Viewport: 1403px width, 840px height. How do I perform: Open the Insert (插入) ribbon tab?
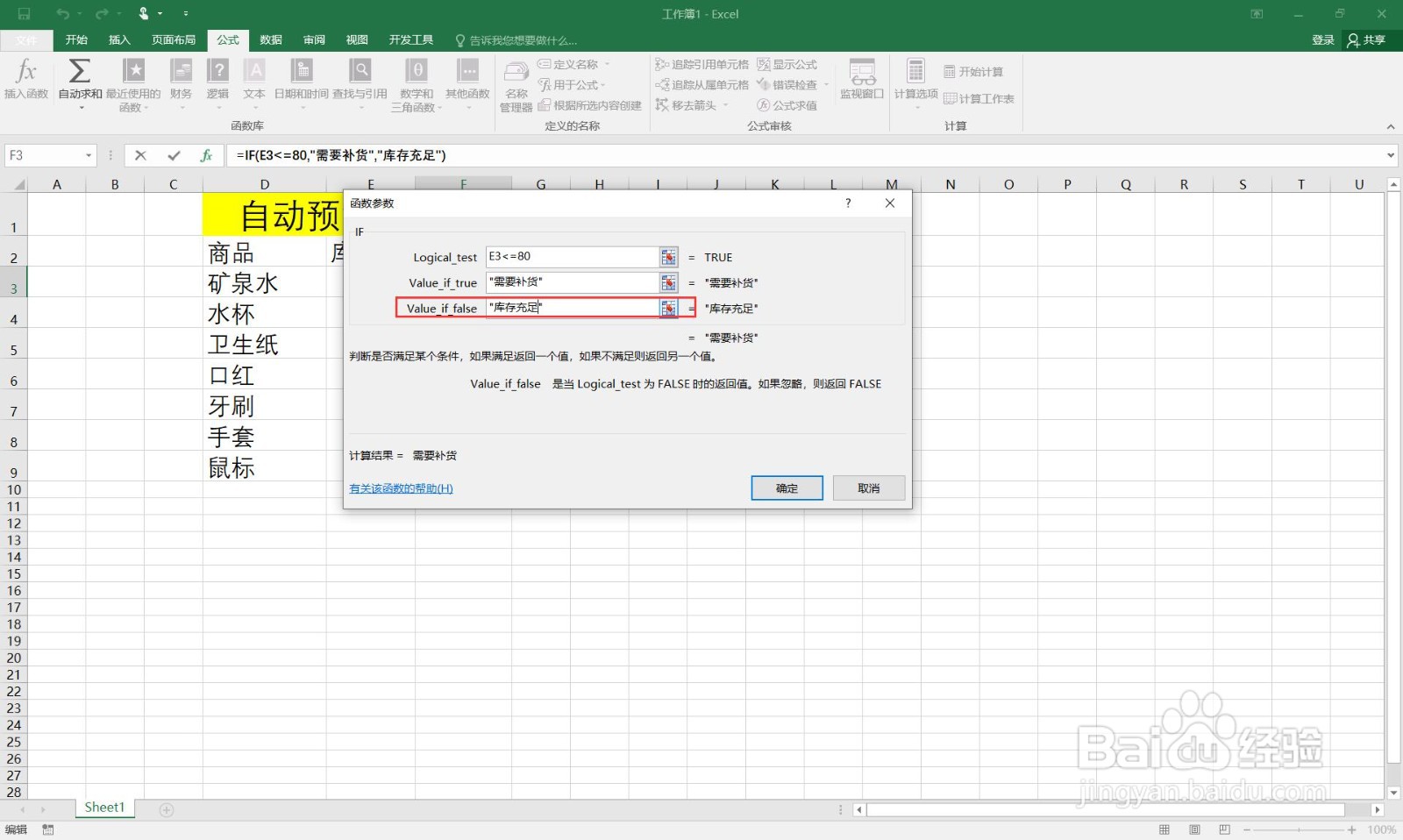coord(119,40)
